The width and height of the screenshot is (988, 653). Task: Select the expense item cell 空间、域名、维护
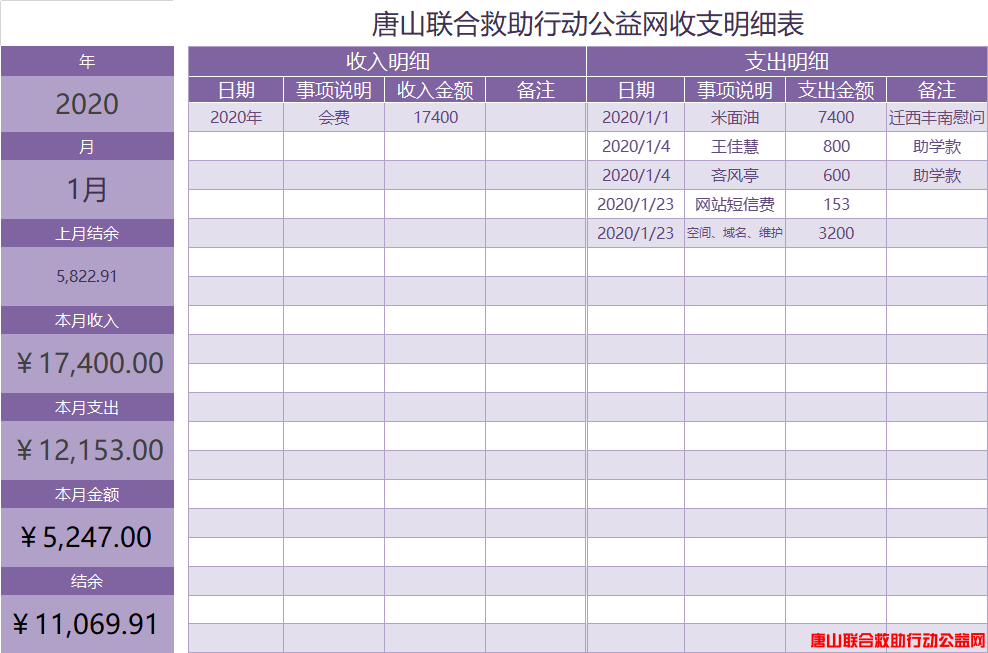click(735, 233)
